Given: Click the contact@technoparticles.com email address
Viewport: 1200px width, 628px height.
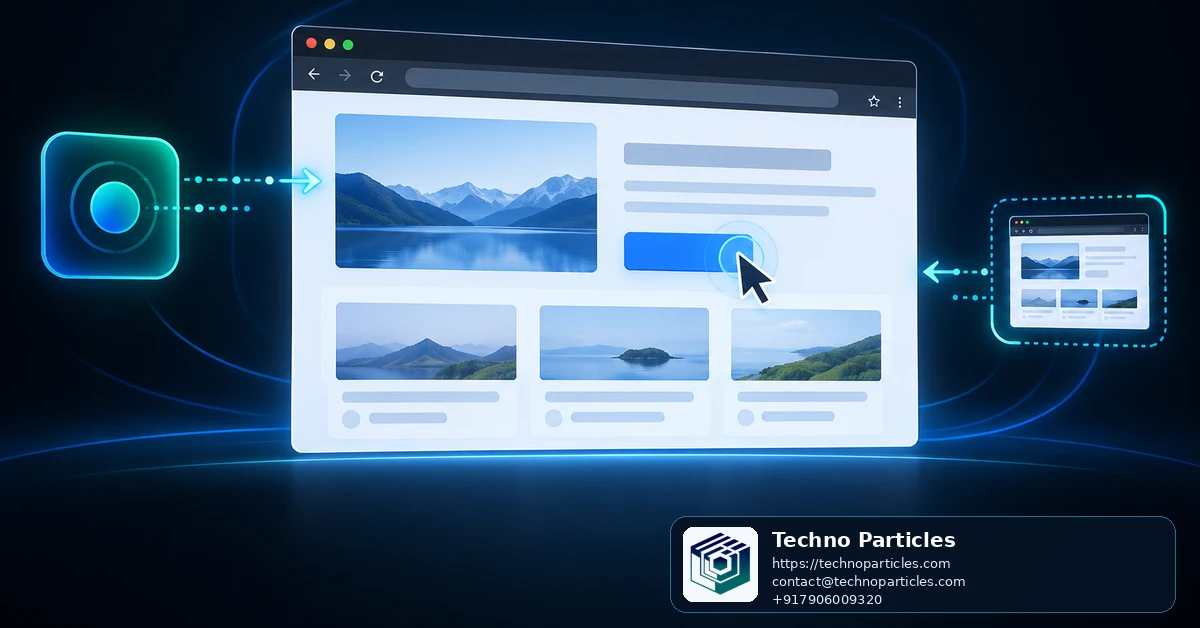Looking at the screenshot, I should 869,581.
